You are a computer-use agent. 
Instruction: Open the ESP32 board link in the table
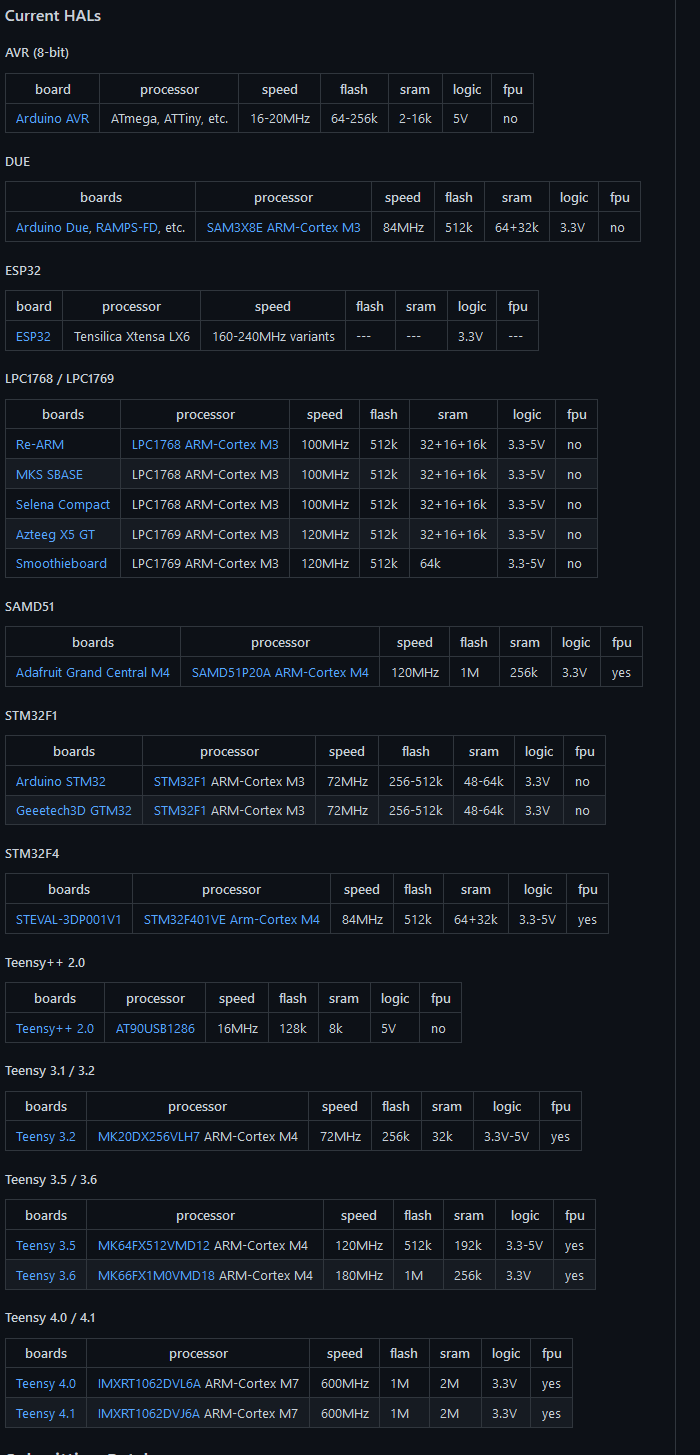(x=33, y=336)
